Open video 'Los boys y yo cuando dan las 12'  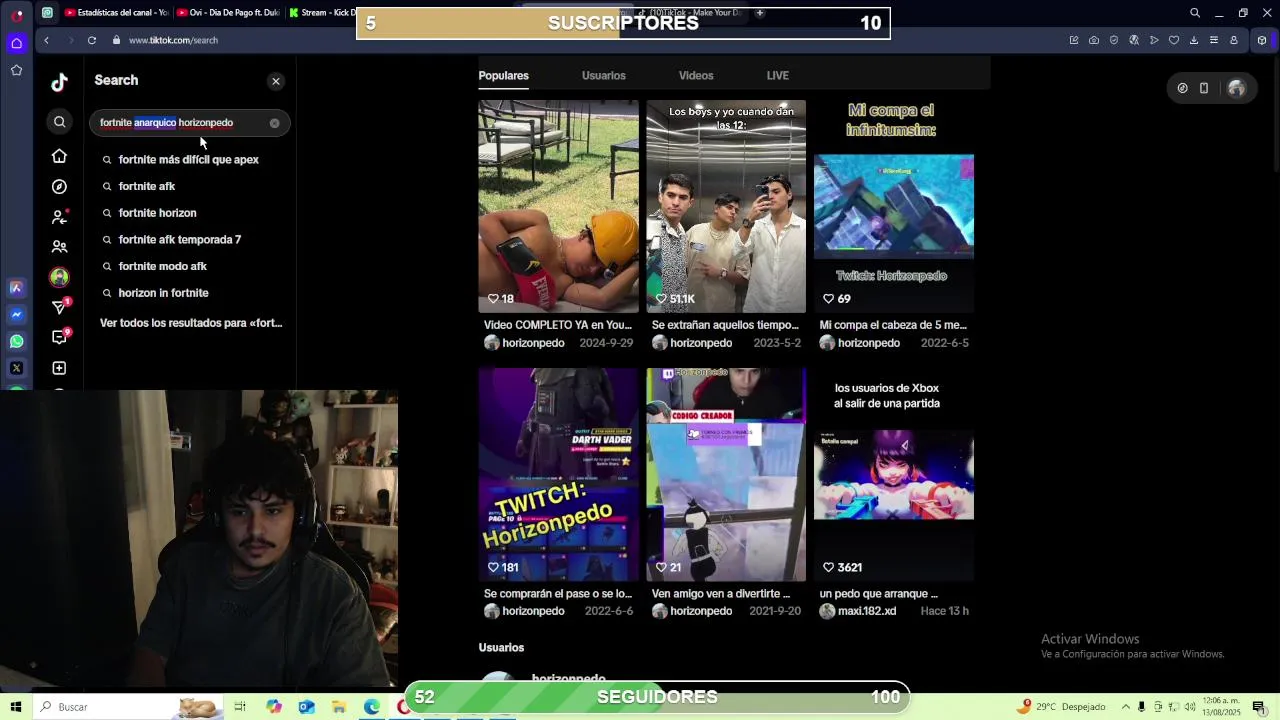point(726,206)
